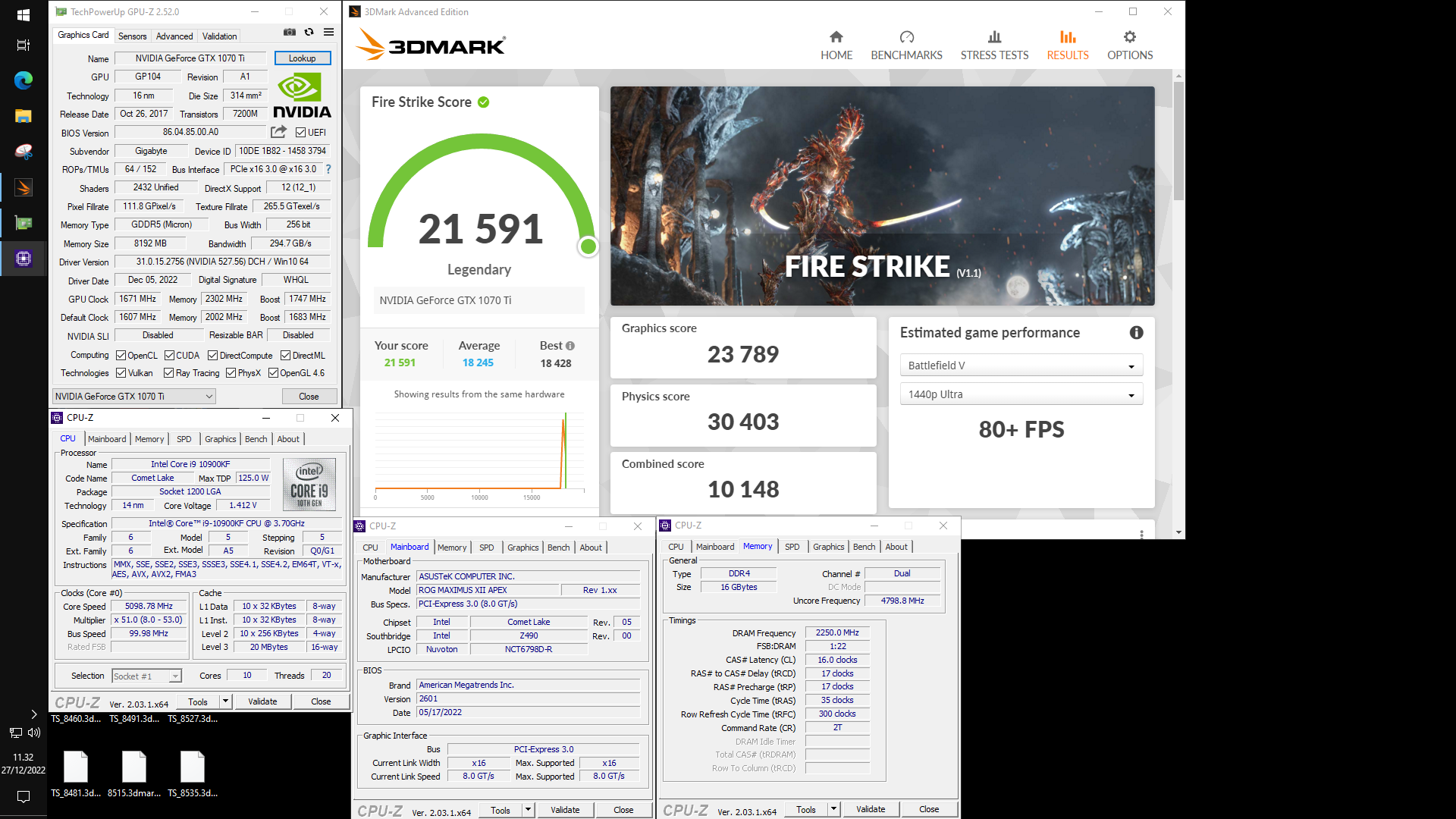Viewport: 1456px width, 819px height.
Task: Switch to 3DMark taskbar icon
Action: tap(23, 187)
